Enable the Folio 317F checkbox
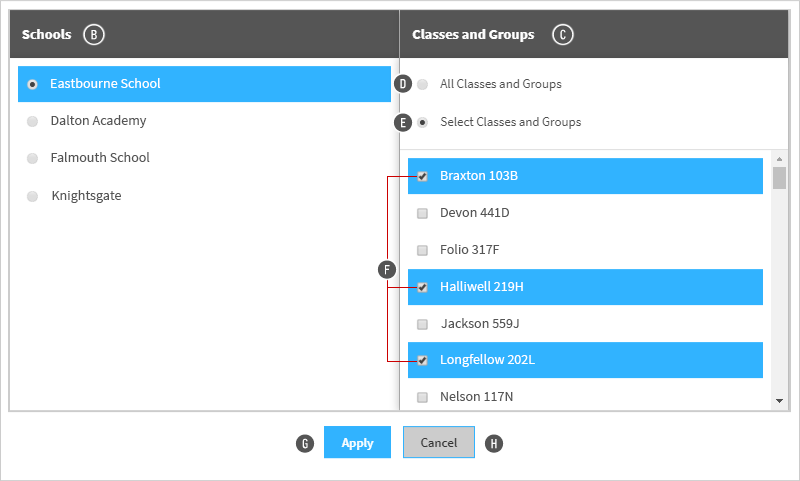The width and height of the screenshot is (800, 481). click(x=422, y=250)
